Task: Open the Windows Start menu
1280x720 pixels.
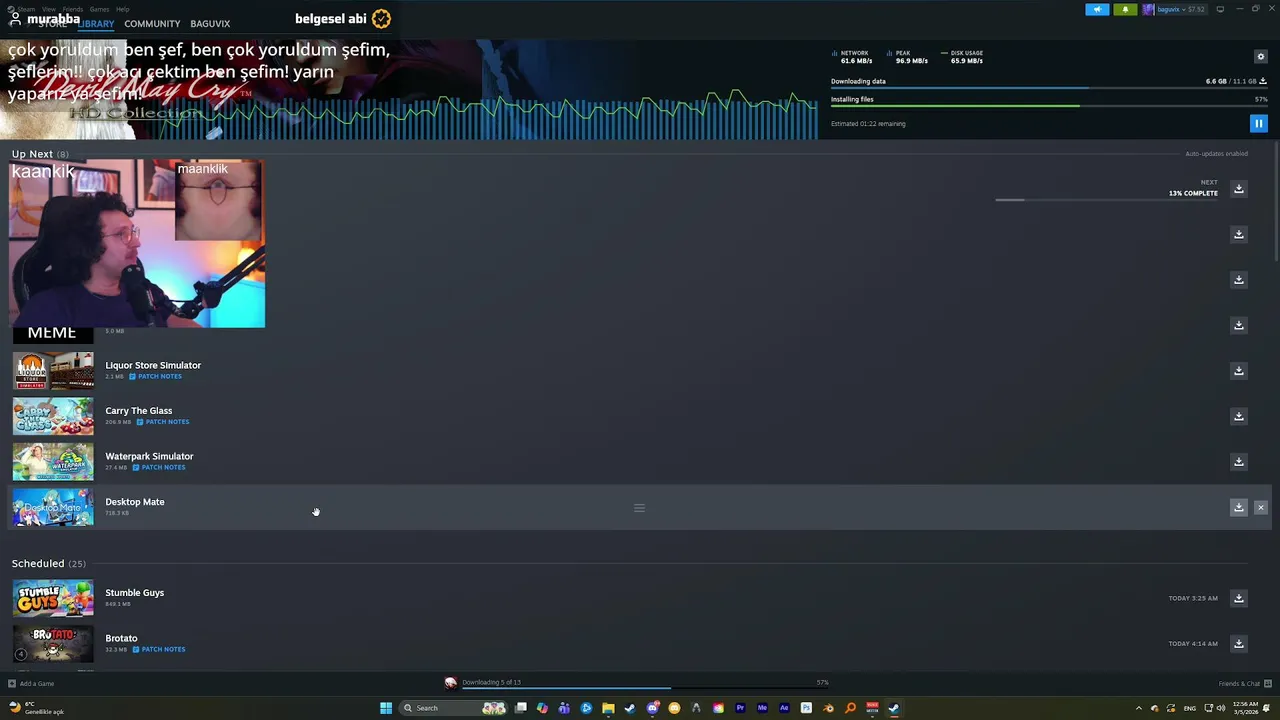Action: click(x=386, y=708)
